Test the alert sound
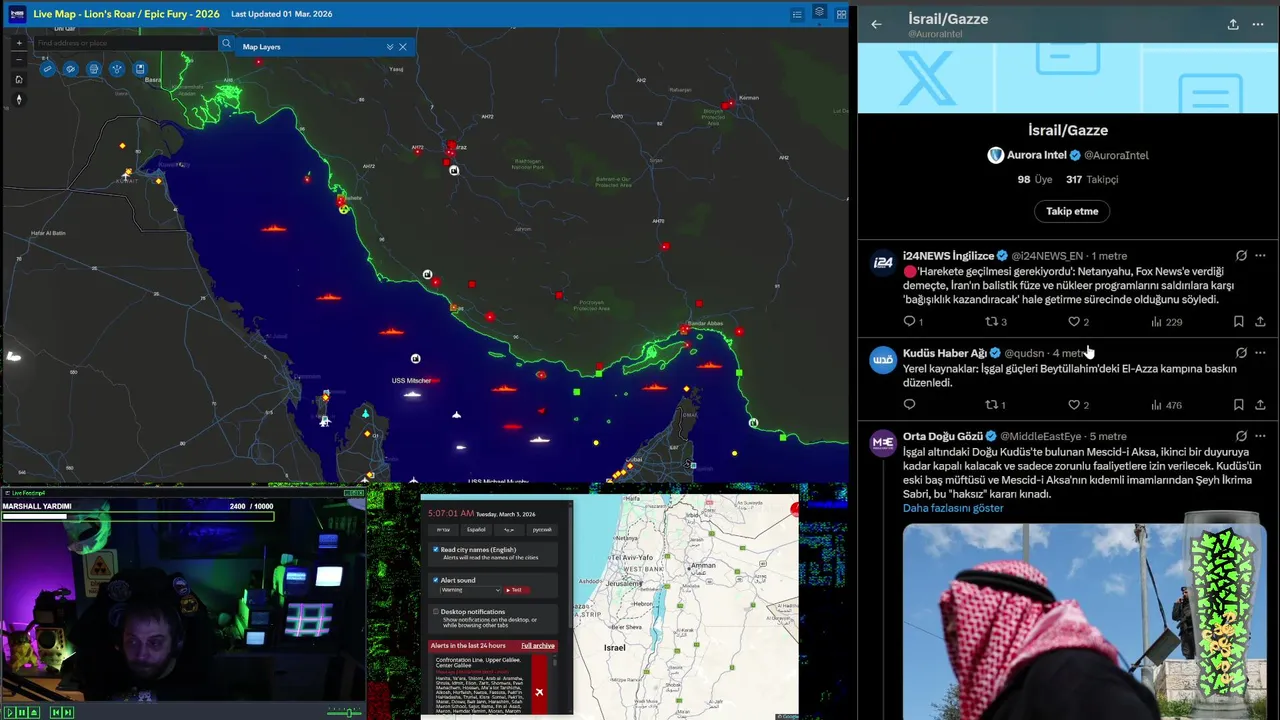 pos(516,590)
